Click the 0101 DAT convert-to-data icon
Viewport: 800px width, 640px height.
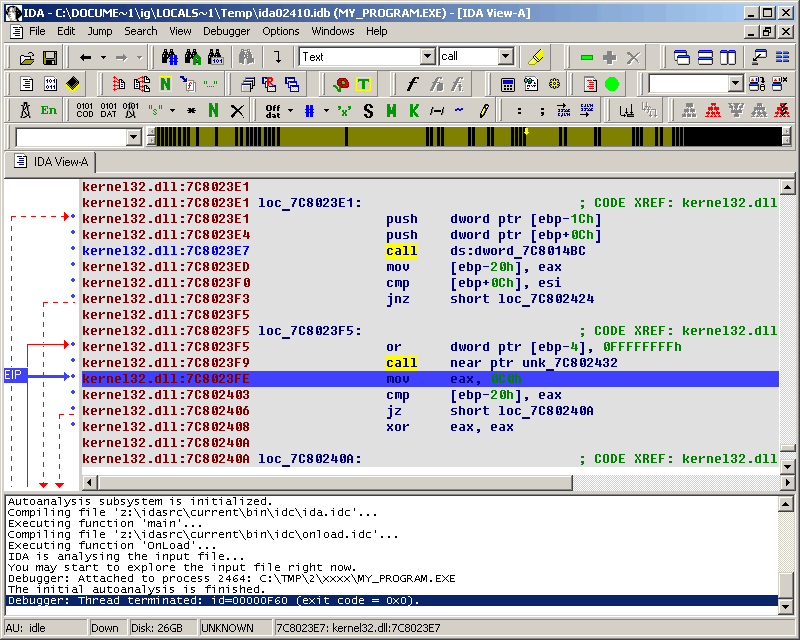pos(107,110)
